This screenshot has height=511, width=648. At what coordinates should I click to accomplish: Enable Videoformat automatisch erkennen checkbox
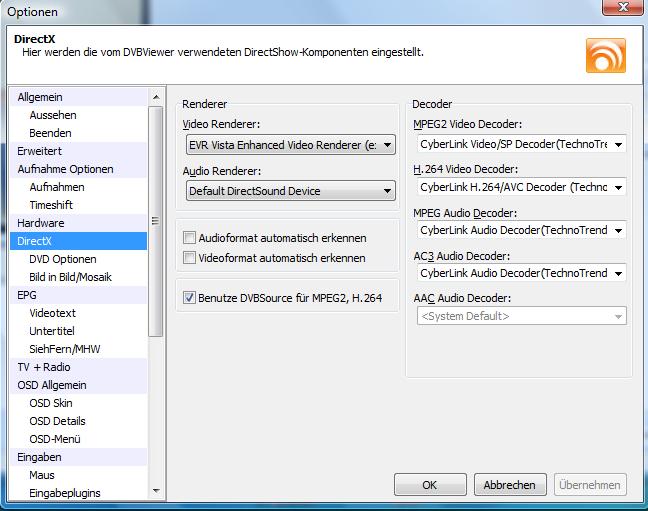[190, 258]
